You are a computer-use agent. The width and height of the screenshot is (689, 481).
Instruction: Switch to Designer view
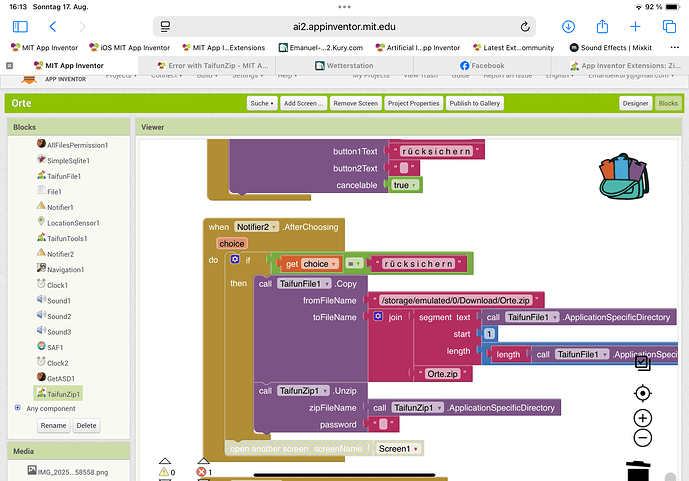coord(635,103)
